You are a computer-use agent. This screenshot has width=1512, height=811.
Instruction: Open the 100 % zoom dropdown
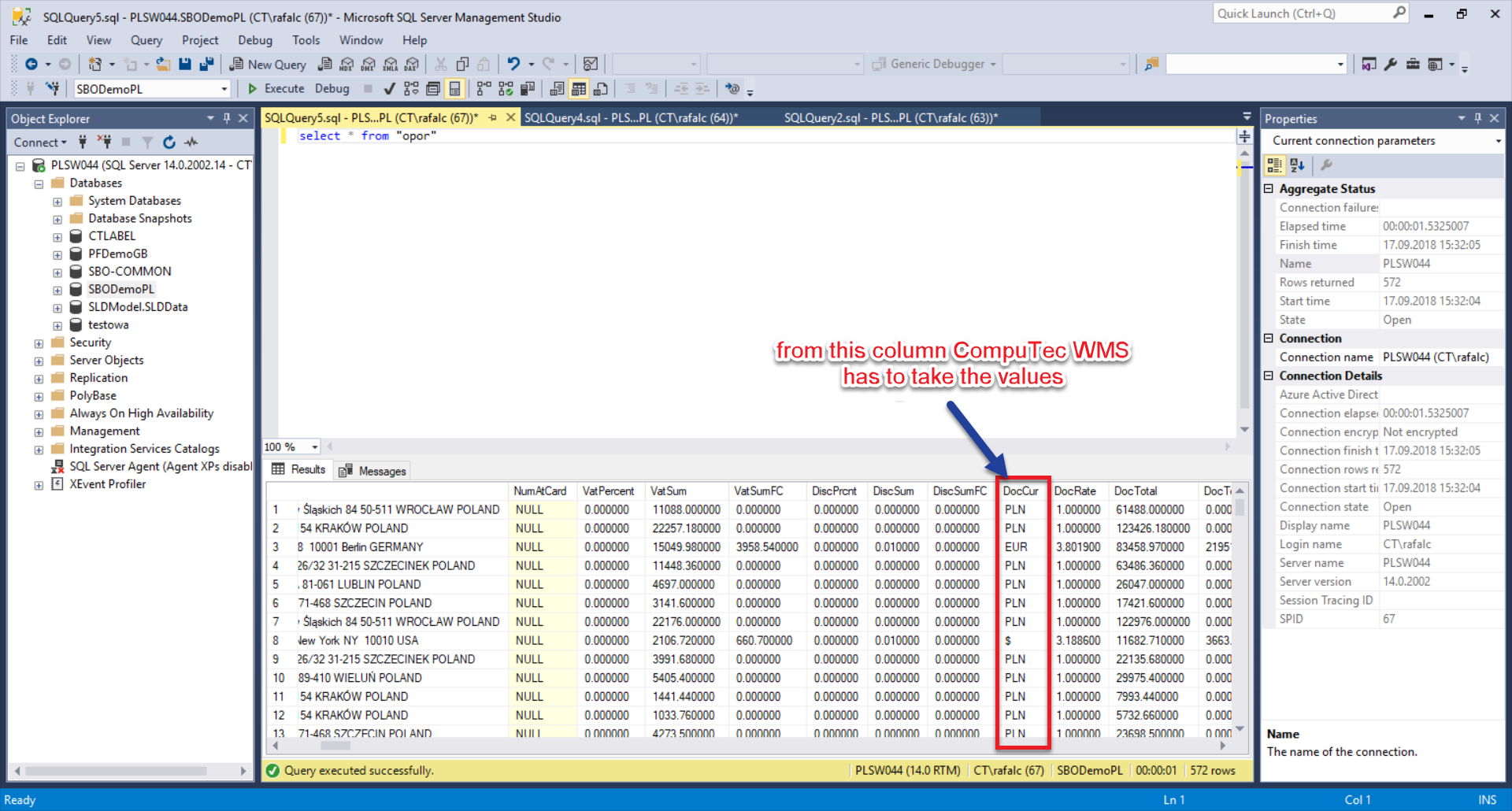(x=314, y=447)
